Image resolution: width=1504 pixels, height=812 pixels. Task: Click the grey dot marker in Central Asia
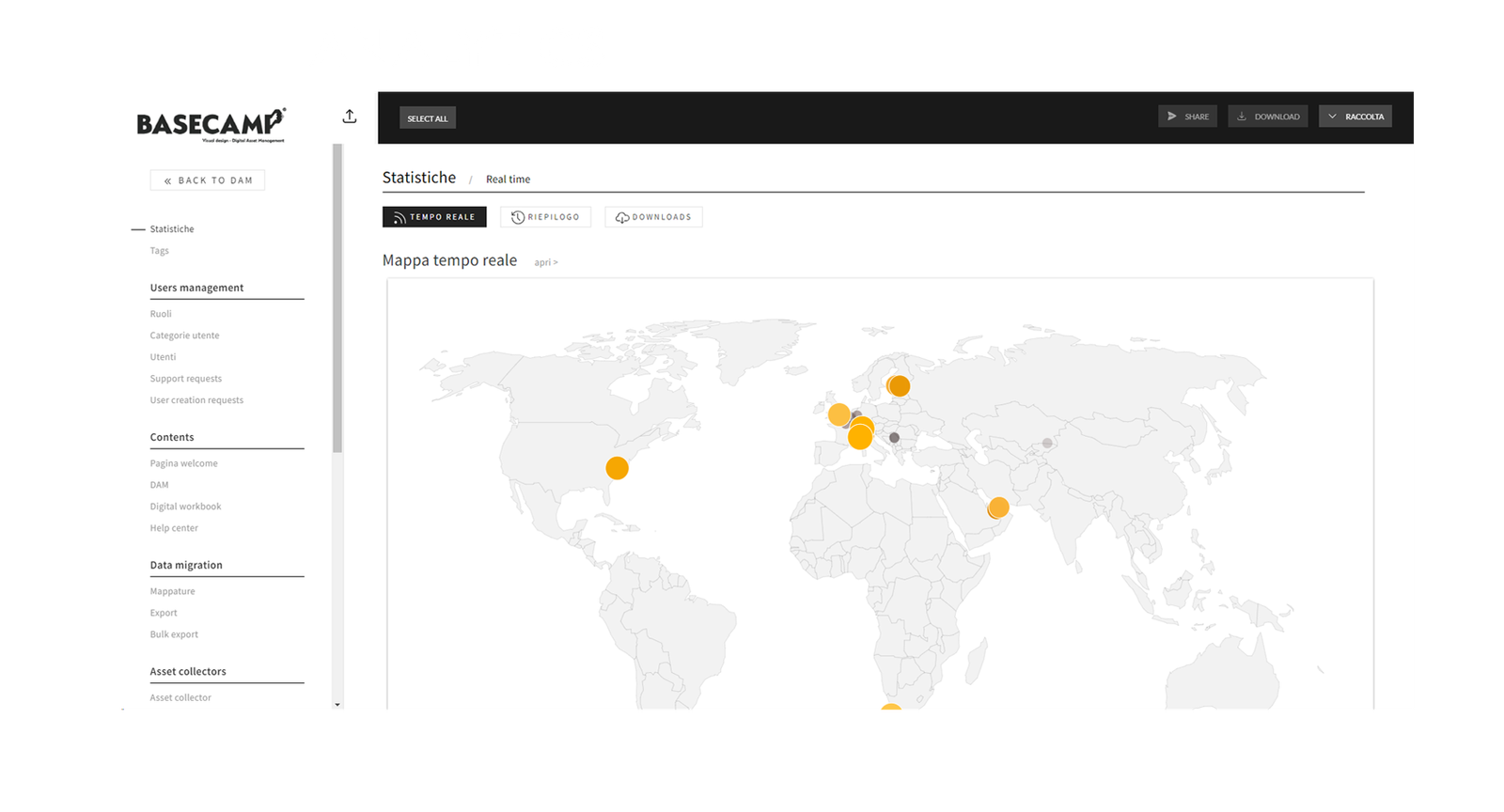pos(1047,443)
